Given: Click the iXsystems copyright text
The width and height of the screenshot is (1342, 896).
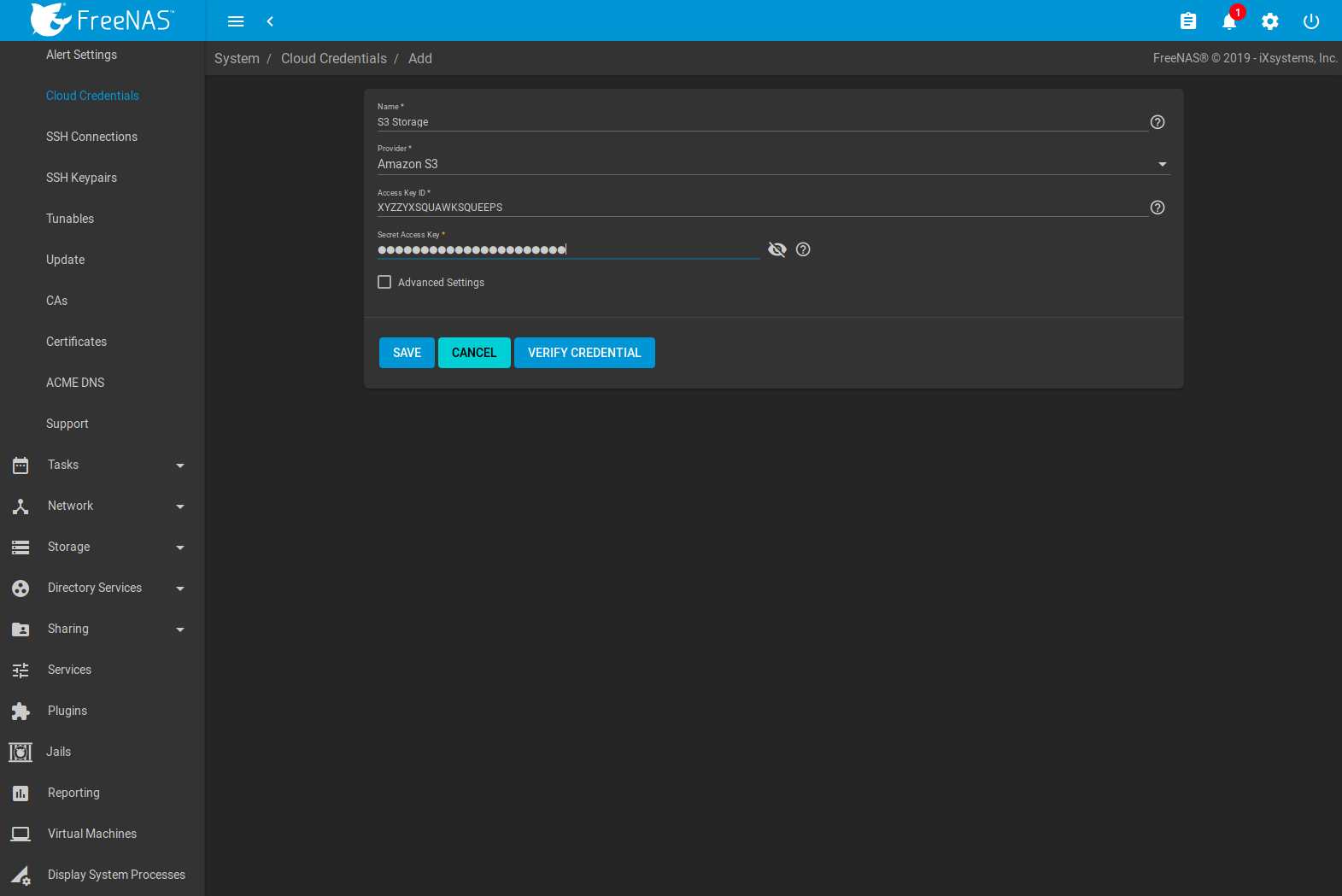Looking at the screenshot, I should point(1245,58).
